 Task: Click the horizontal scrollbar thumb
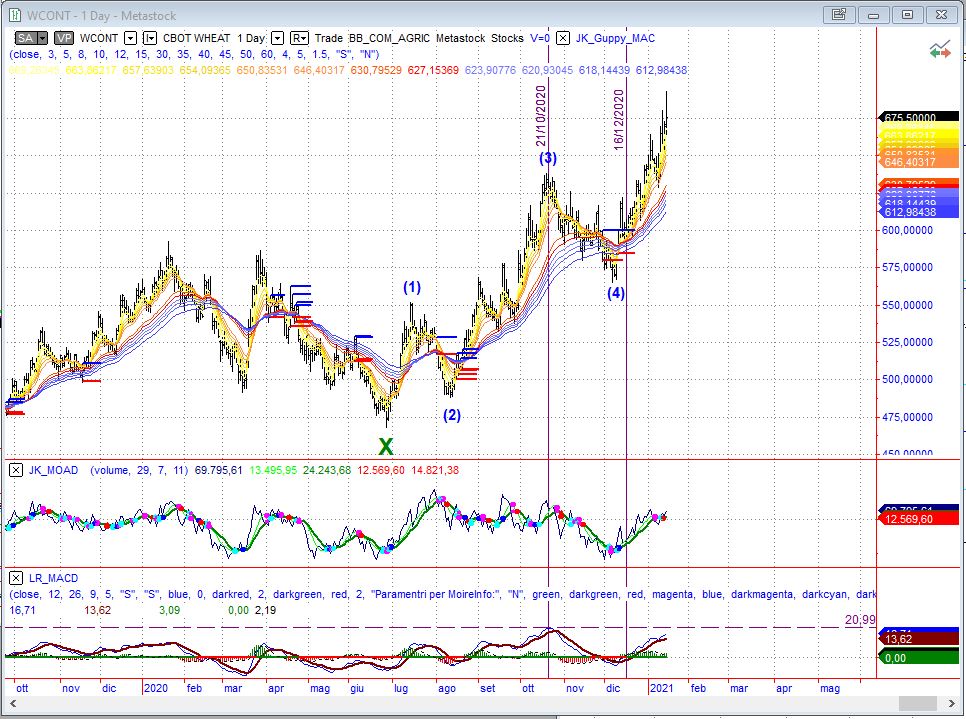tap(917, 704)
